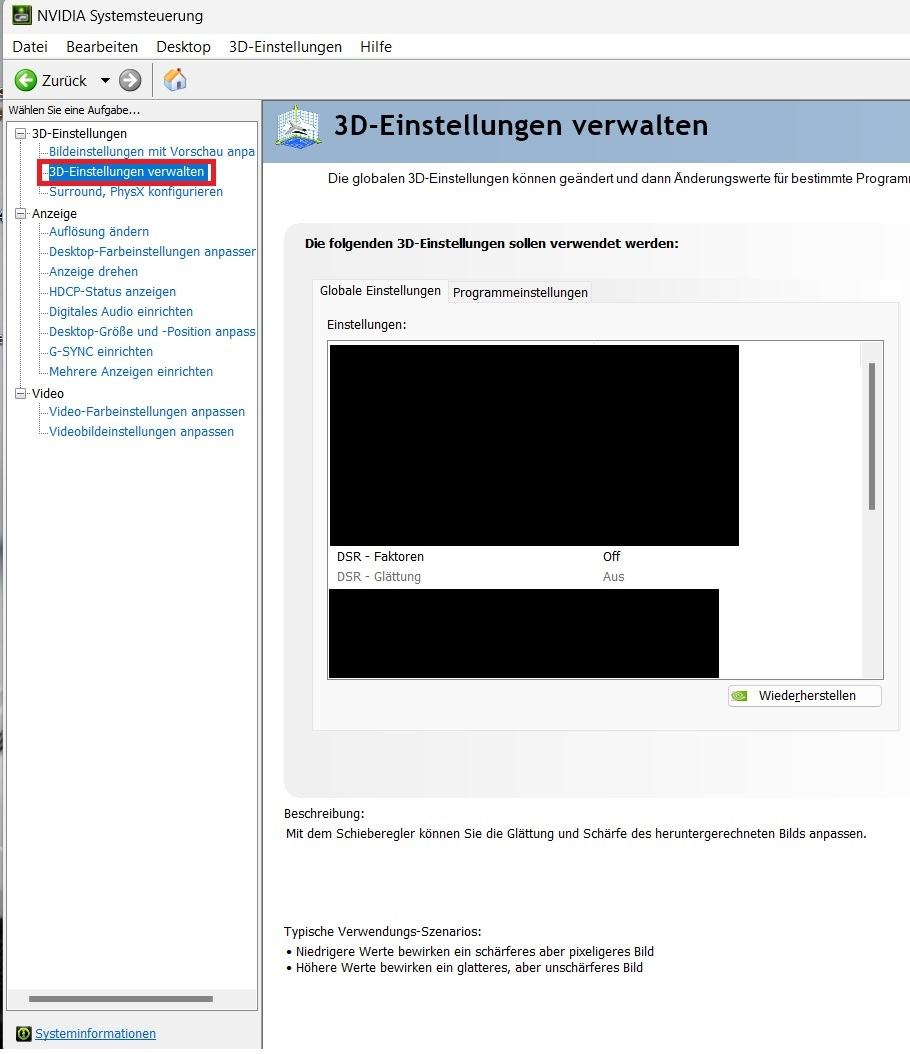Click the Wiederherstellen button

pyautogui.click(x=804, y=696)
